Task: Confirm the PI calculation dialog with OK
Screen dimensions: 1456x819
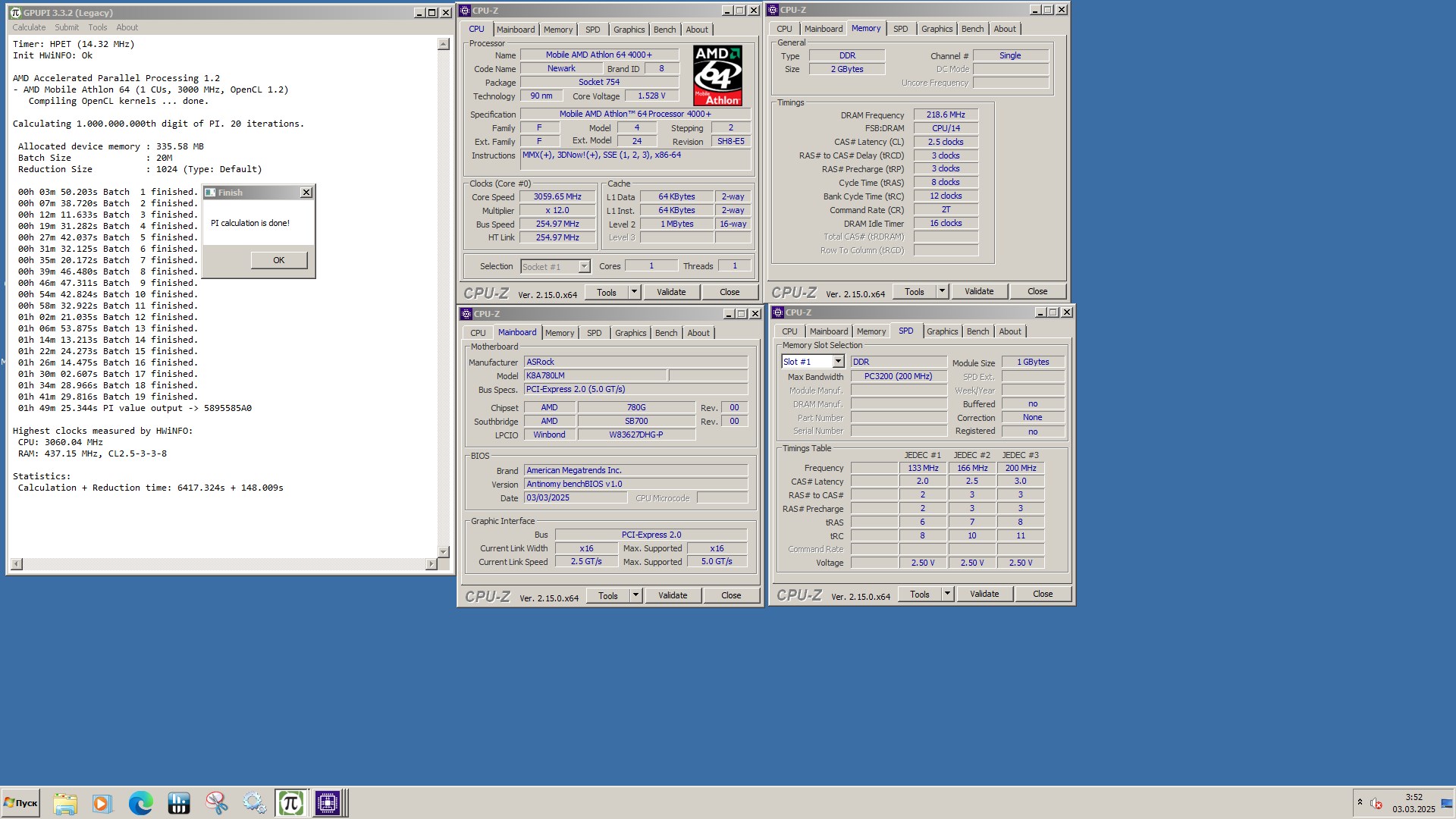Action: click(x=279, y=260)
